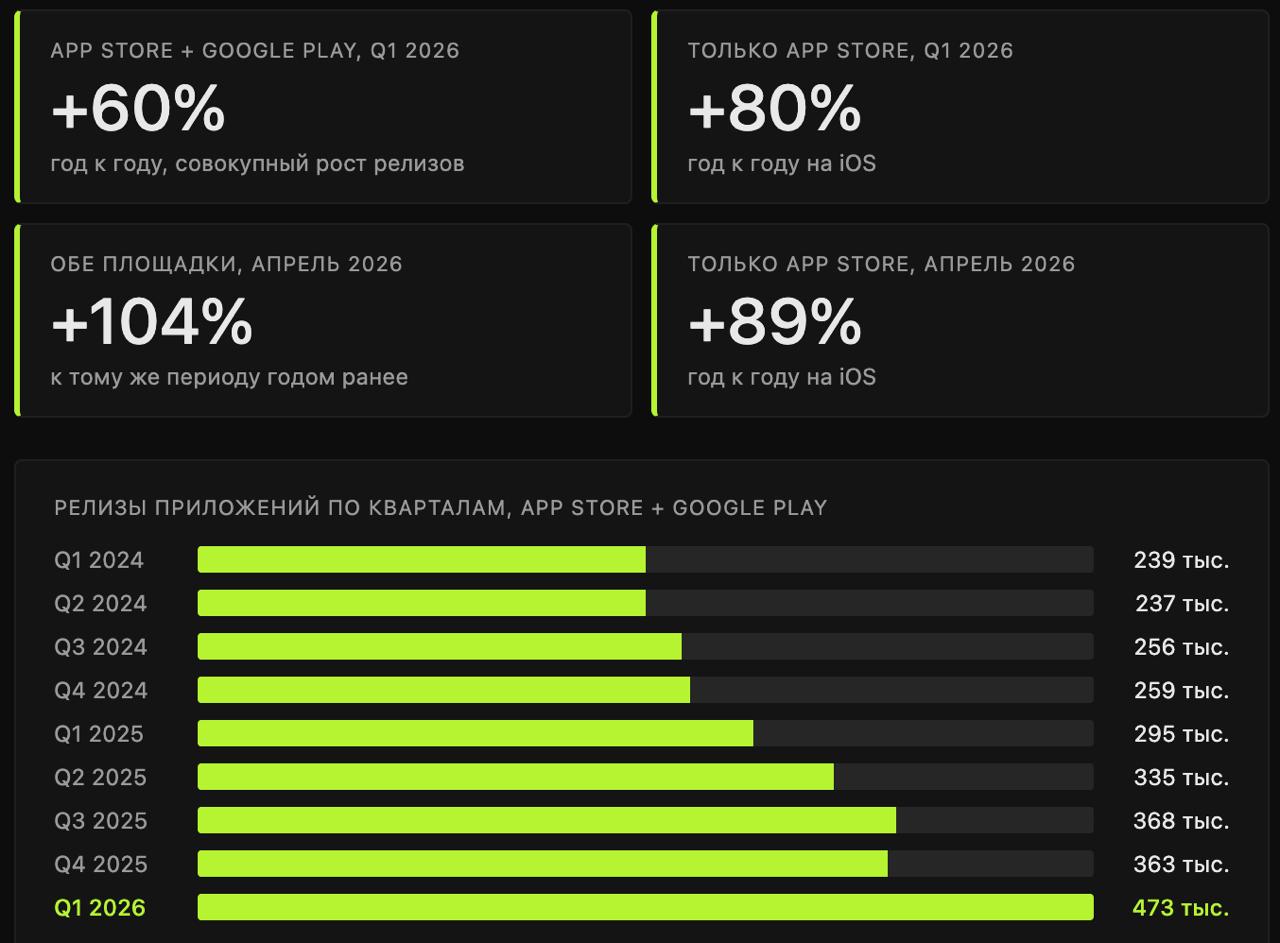Select the Q2 2024 row label
The height and width of the screenshot is (943, 1280).
coord(100,604)
